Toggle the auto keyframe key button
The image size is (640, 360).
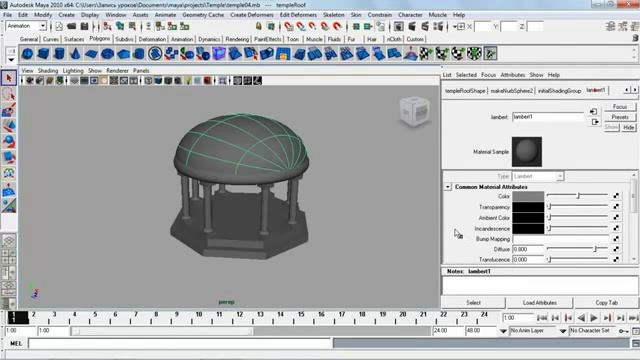[x=623, y=331]
